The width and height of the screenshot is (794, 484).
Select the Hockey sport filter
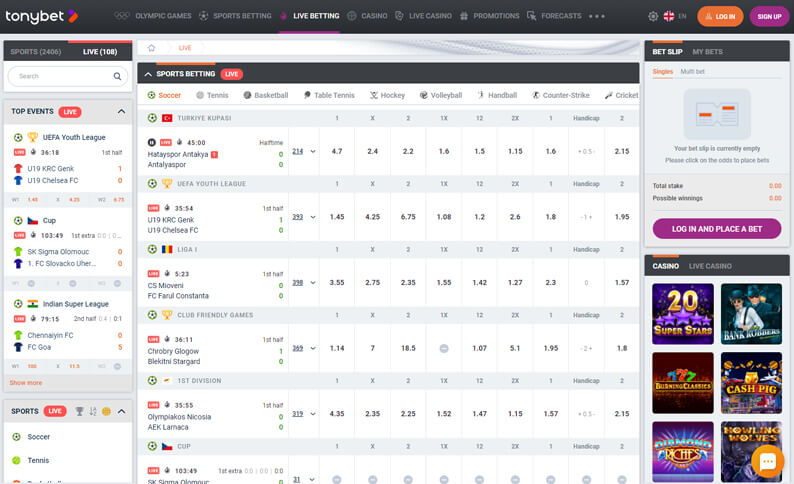pyautogui.click(x=386, y=95)
